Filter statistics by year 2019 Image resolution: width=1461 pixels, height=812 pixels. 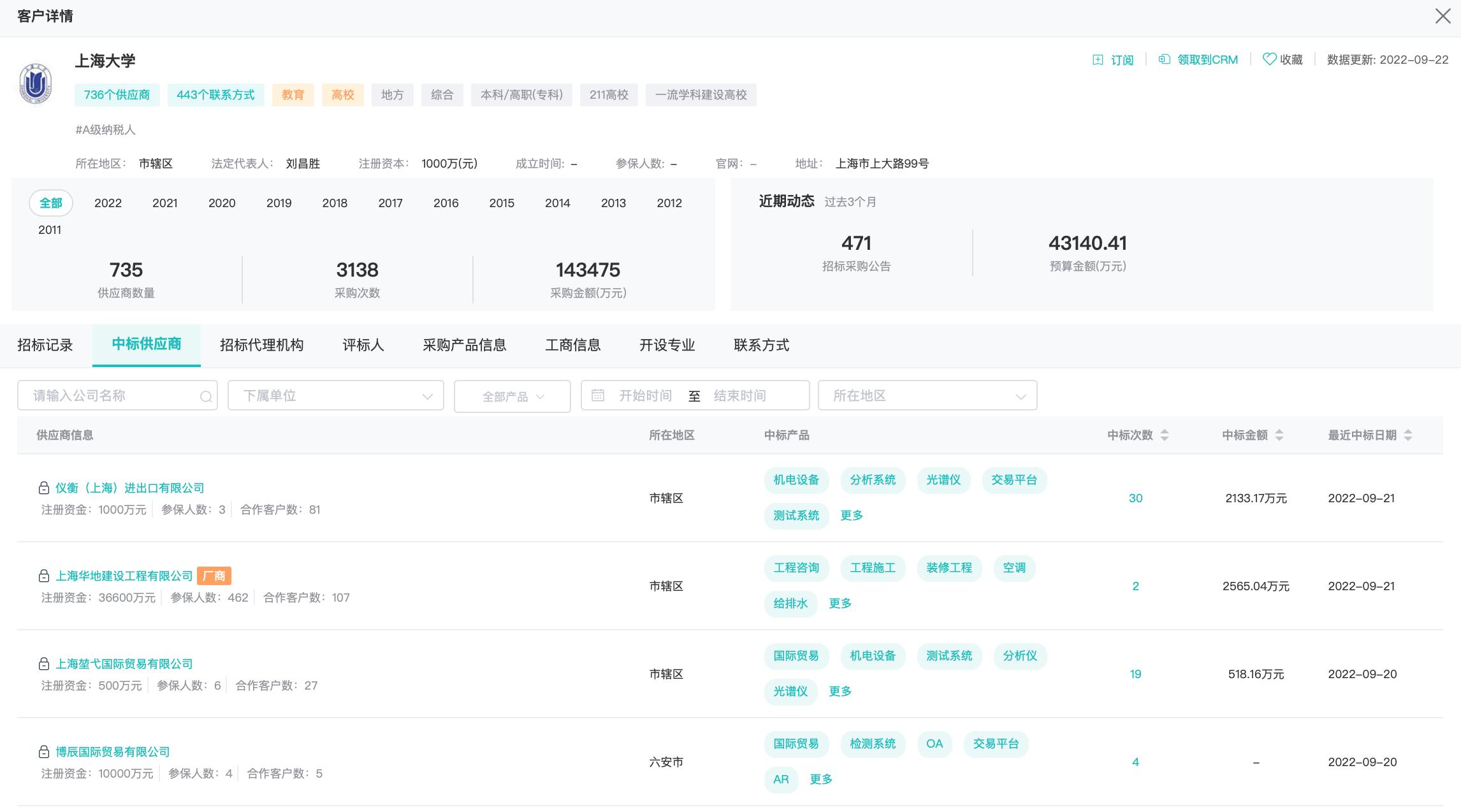(x=279, y=203)
